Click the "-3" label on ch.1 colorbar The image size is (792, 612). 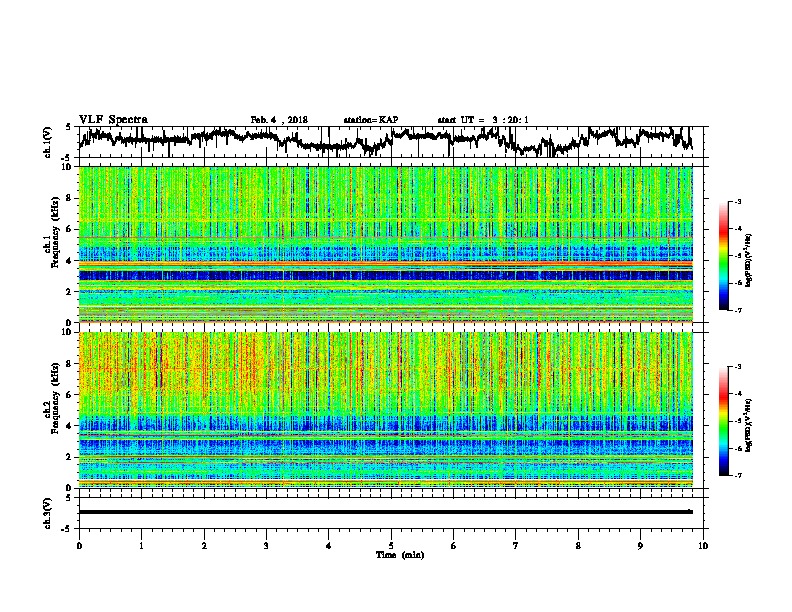tap(737, 201)
